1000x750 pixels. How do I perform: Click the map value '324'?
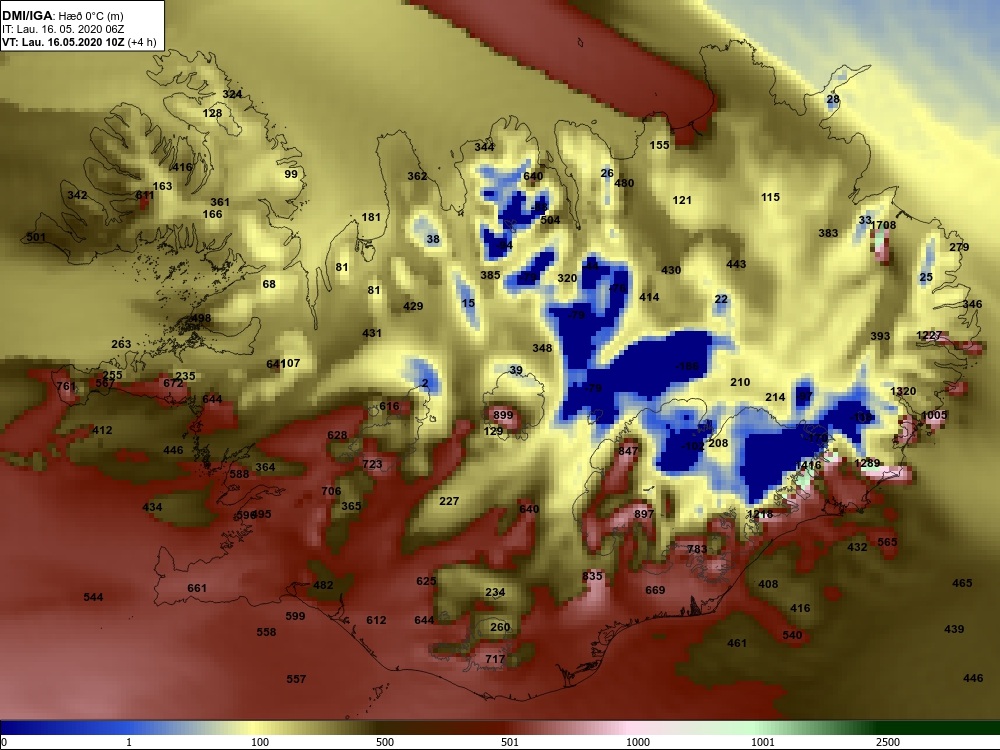click(232, 94)
